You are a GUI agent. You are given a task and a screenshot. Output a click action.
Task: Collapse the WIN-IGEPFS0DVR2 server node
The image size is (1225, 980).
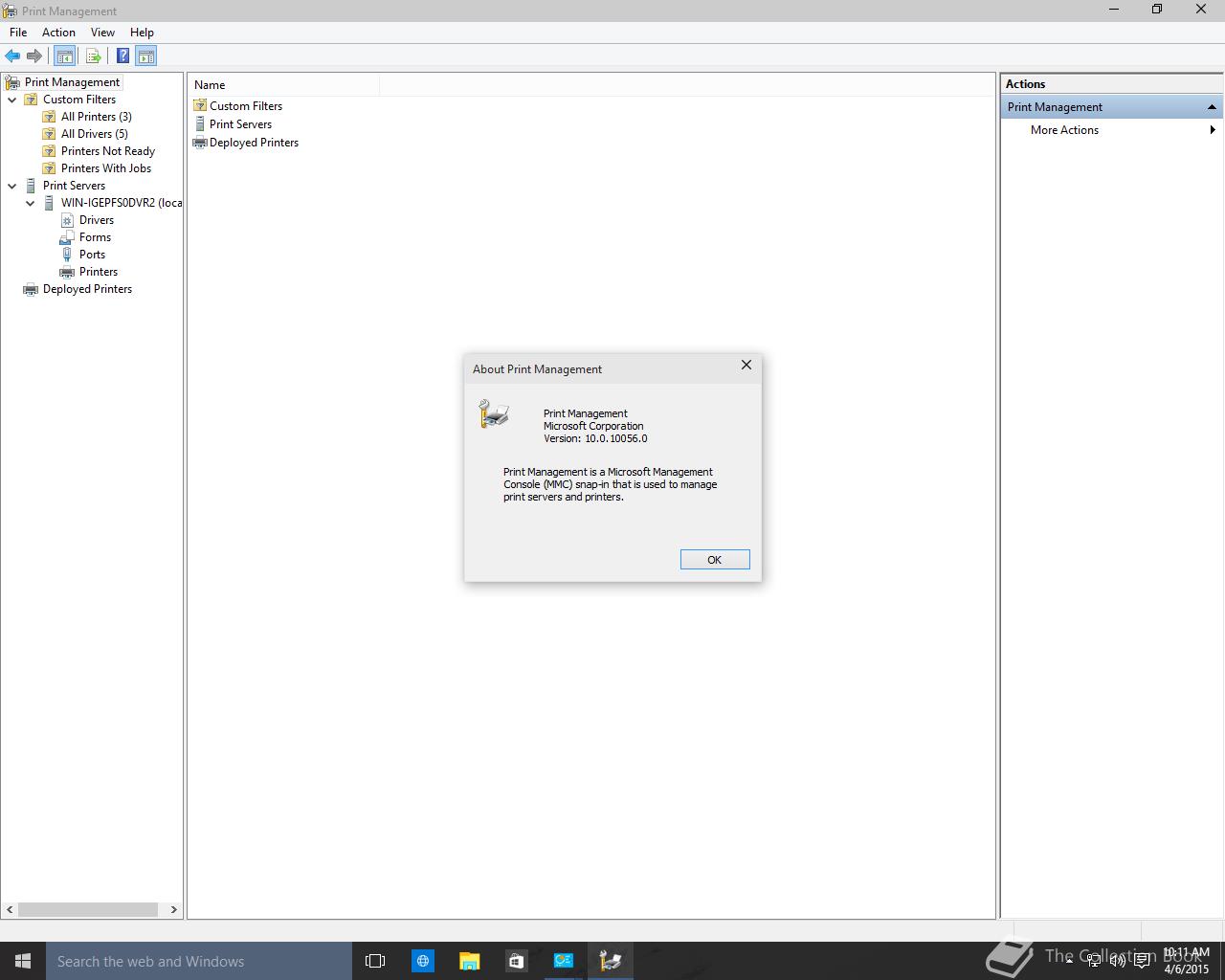(x=31, y=203)
